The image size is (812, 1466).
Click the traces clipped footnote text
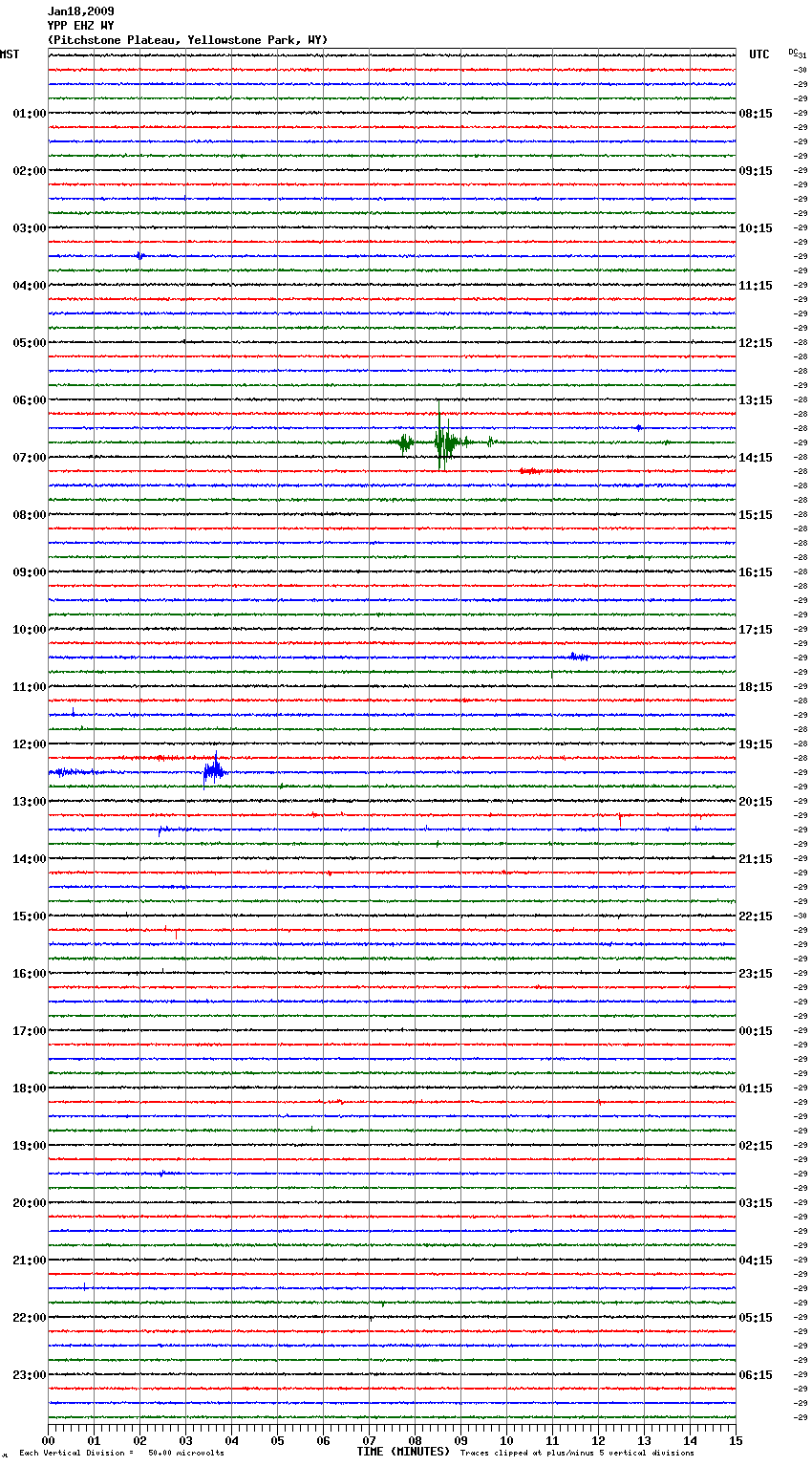(577, 1454)
